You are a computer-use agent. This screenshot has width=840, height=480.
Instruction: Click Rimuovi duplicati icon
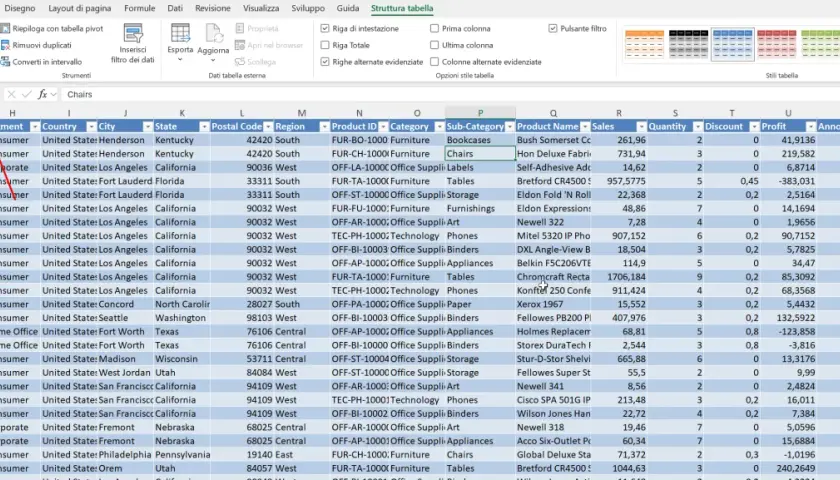[x=5, y=45]
